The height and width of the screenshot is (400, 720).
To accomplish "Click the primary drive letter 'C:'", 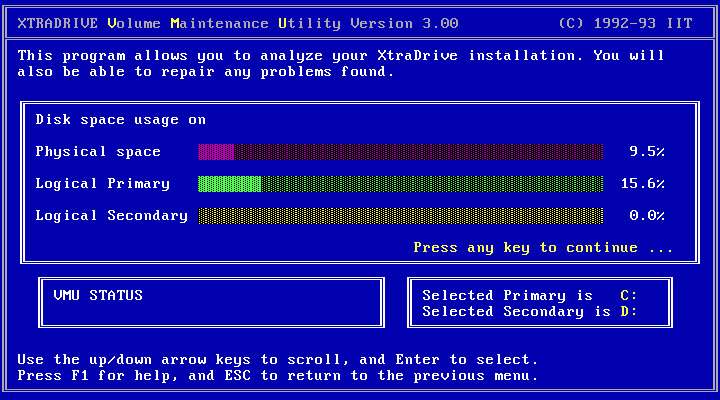I will (x=629, y=295).
